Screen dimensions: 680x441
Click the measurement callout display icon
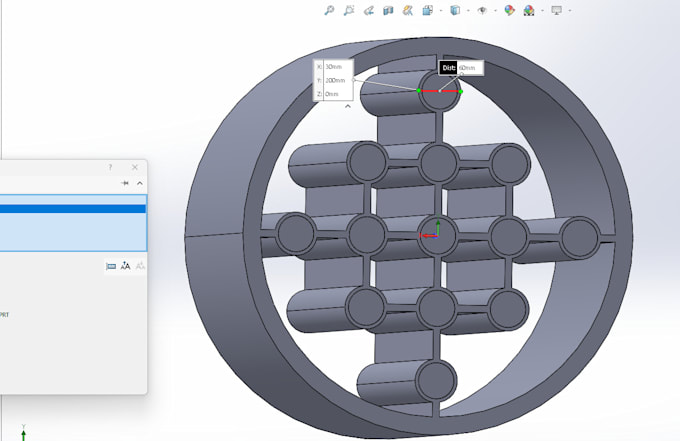coord(111,266)
